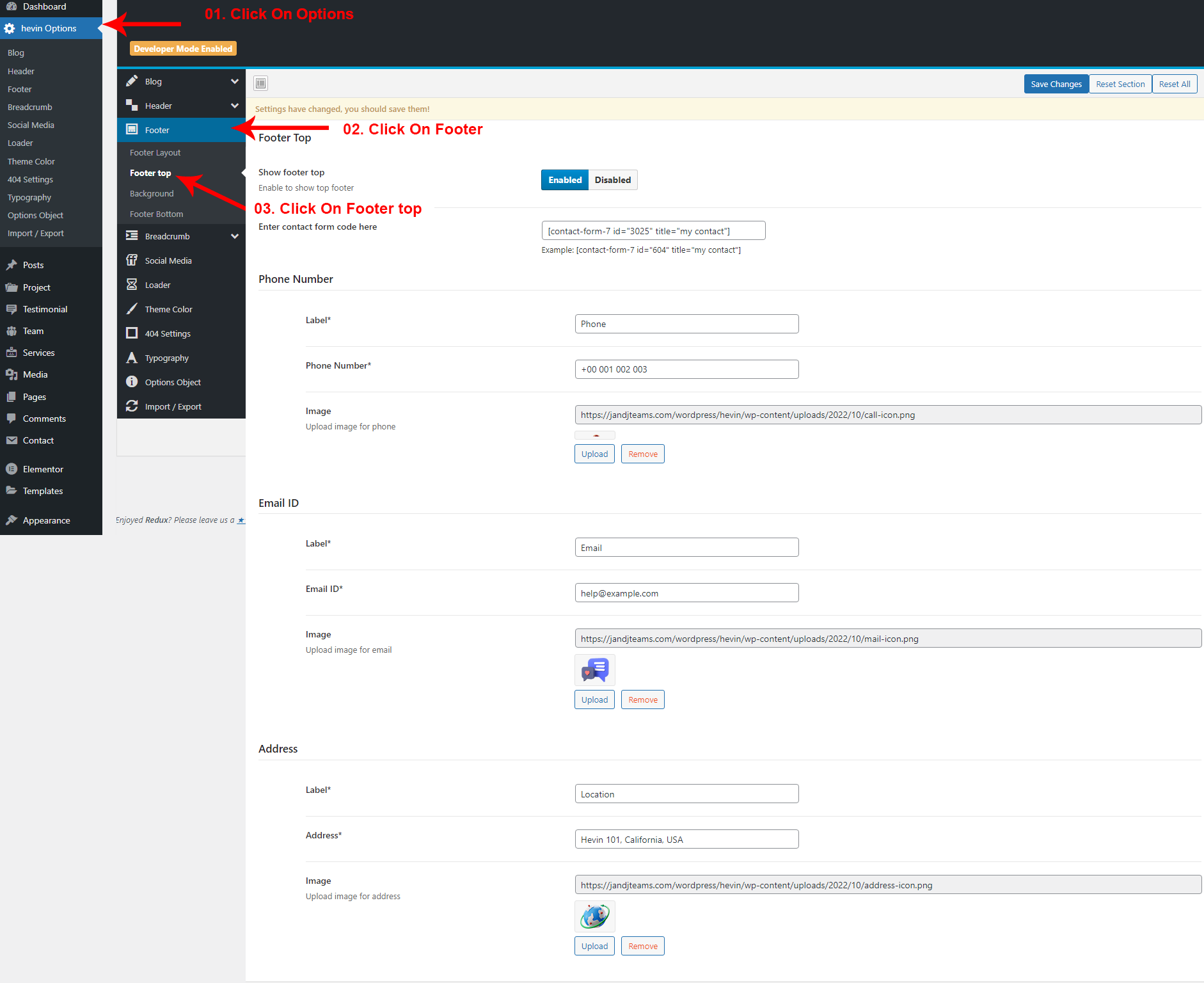Click the email icon image thumbnail
Screen dimensions: 1204x983
594,670
